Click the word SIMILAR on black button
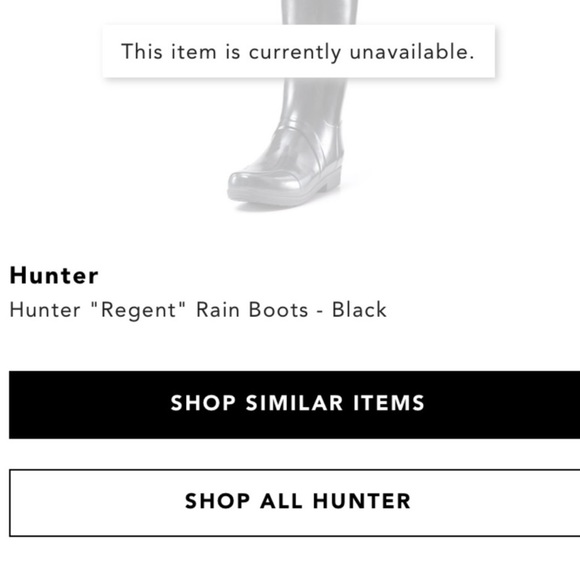The image size is (580, 580). click(294, 403)
